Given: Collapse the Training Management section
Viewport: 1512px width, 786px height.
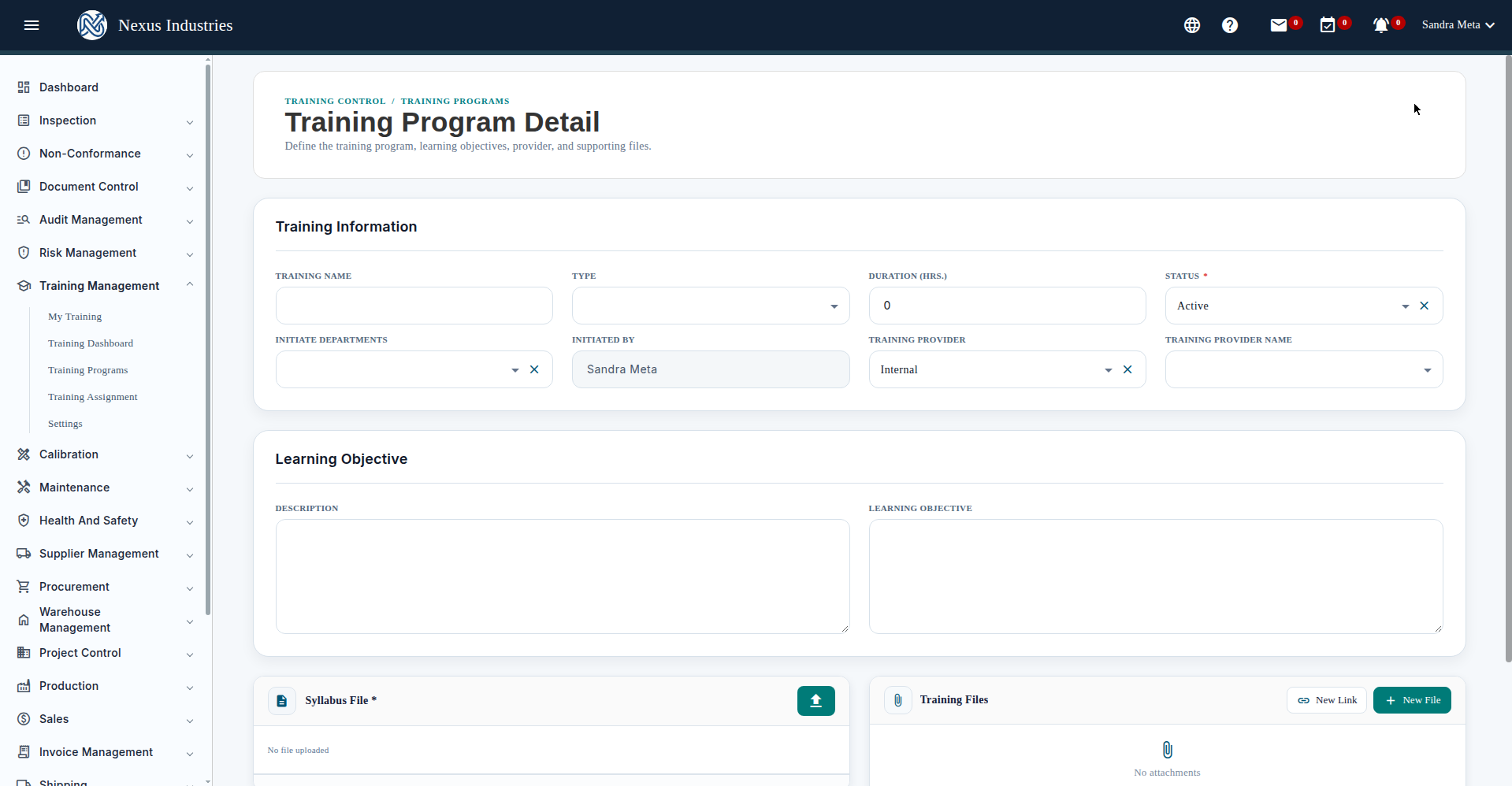Looking at the screenshot, I should (190, 284).
